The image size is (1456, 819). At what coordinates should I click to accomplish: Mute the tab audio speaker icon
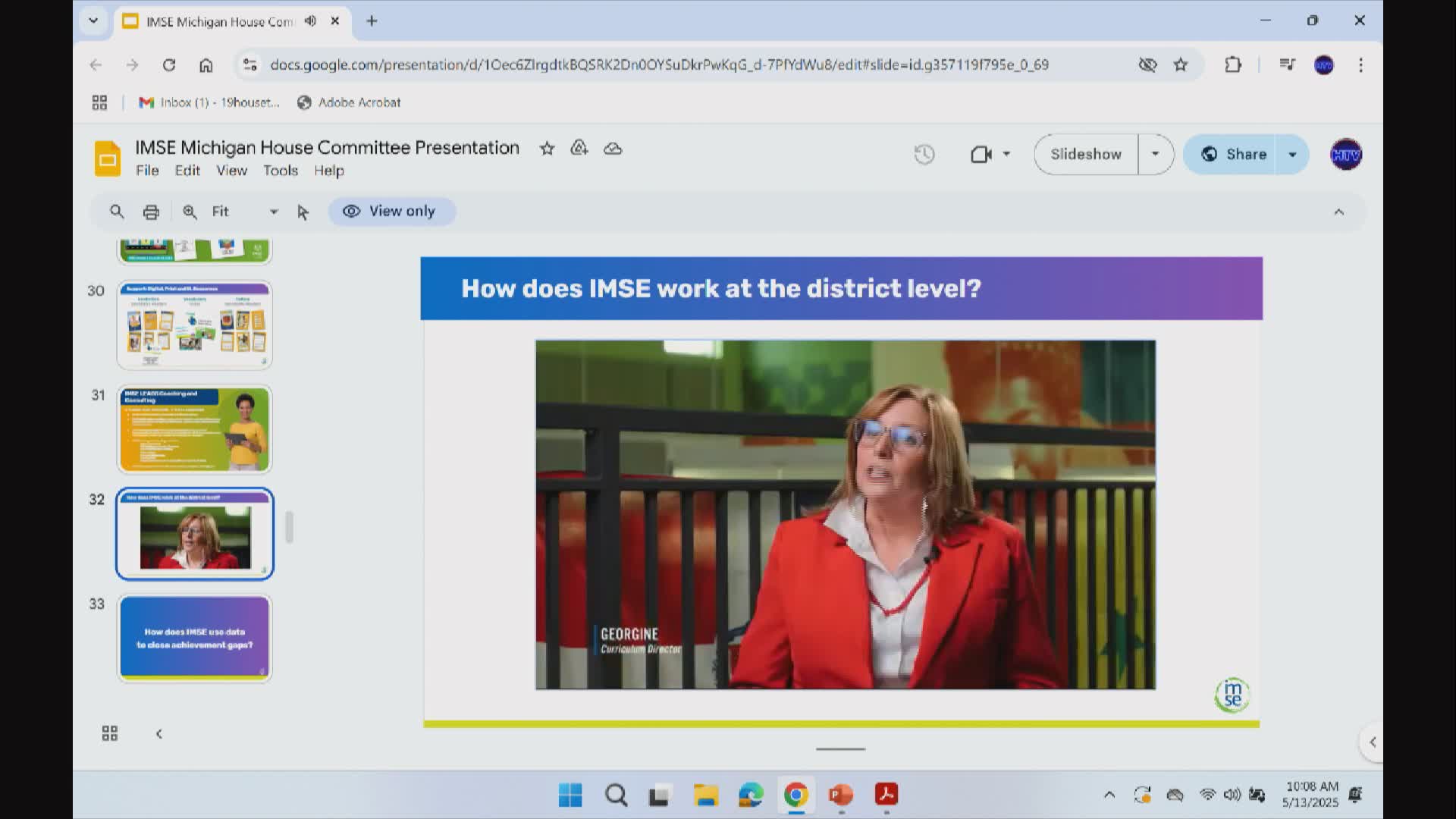pos(310,21)
